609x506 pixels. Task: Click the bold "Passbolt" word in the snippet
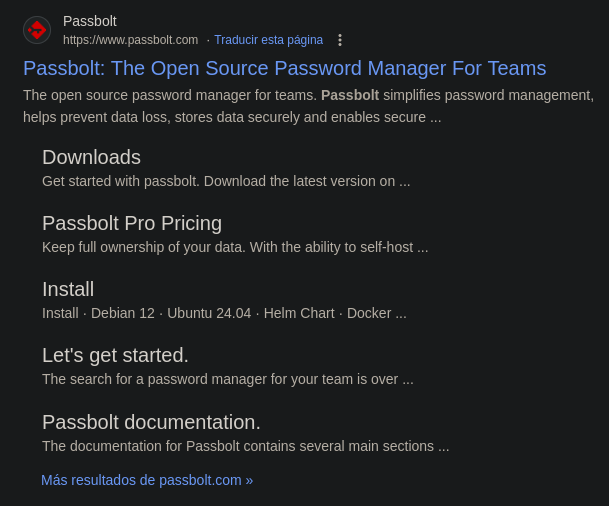(x=350, y=95)
